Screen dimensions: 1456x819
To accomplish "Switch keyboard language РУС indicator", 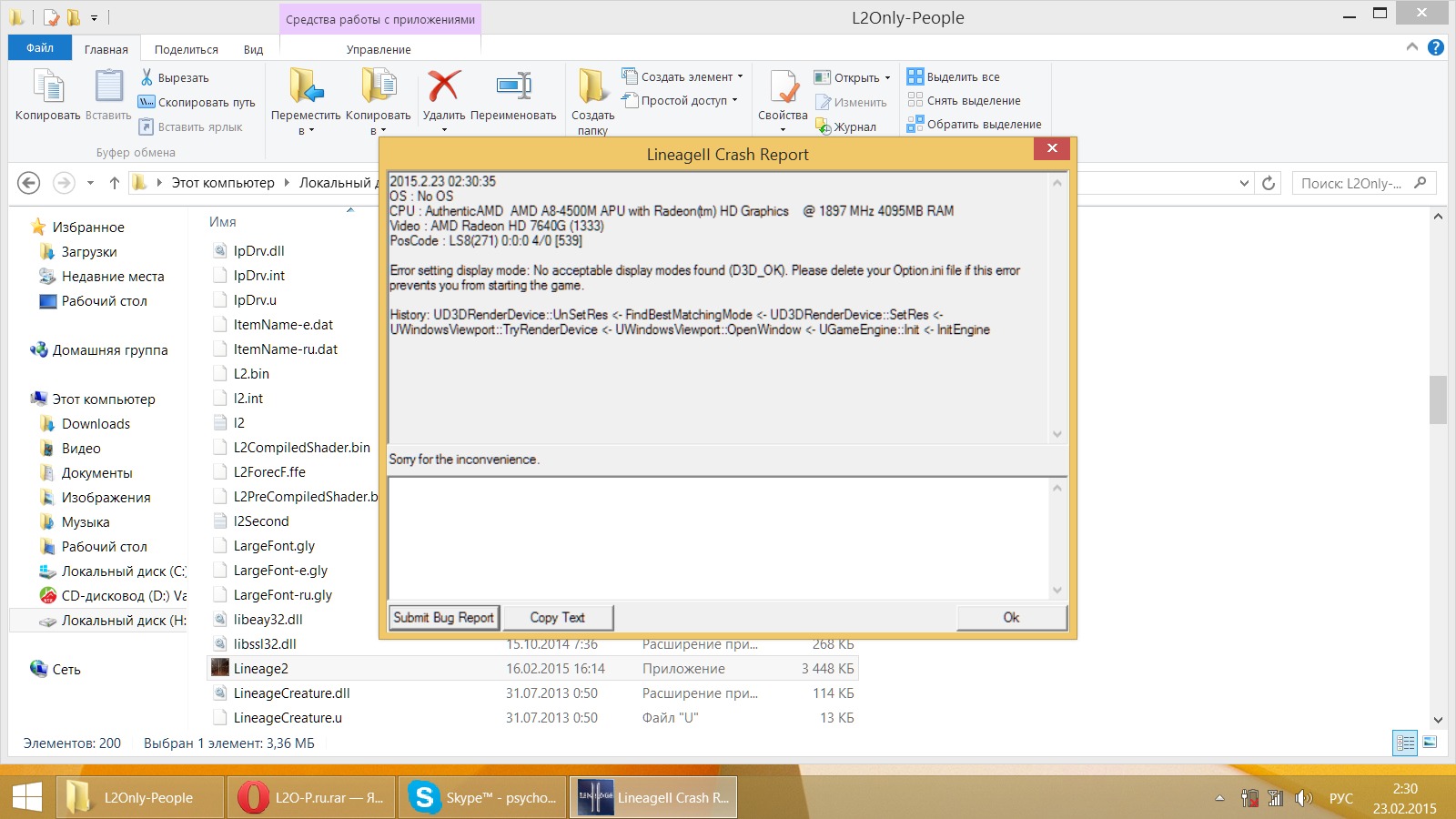I will click(x=1341, y=798).
